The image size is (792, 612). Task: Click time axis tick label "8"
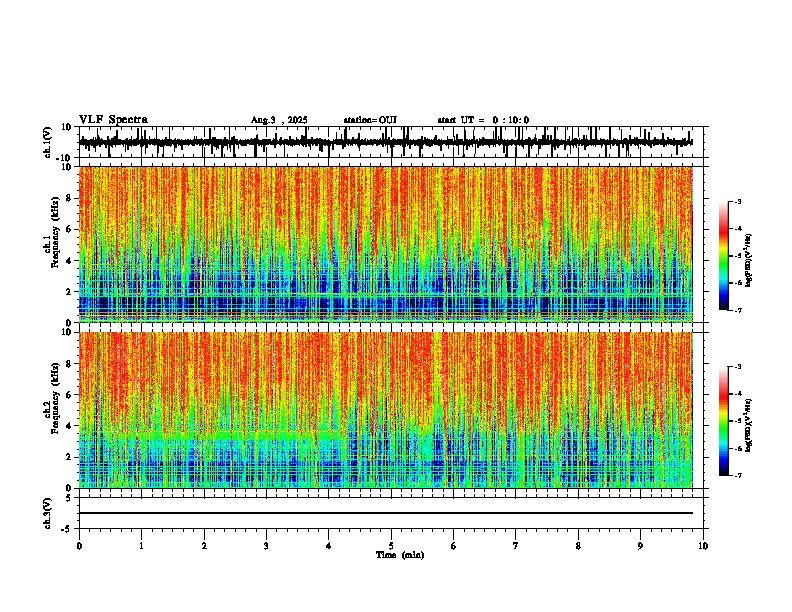tap(578, 546)
